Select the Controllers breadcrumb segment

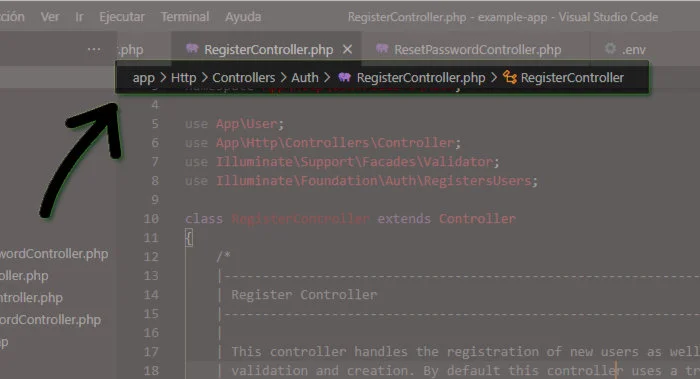click(244, 78)
